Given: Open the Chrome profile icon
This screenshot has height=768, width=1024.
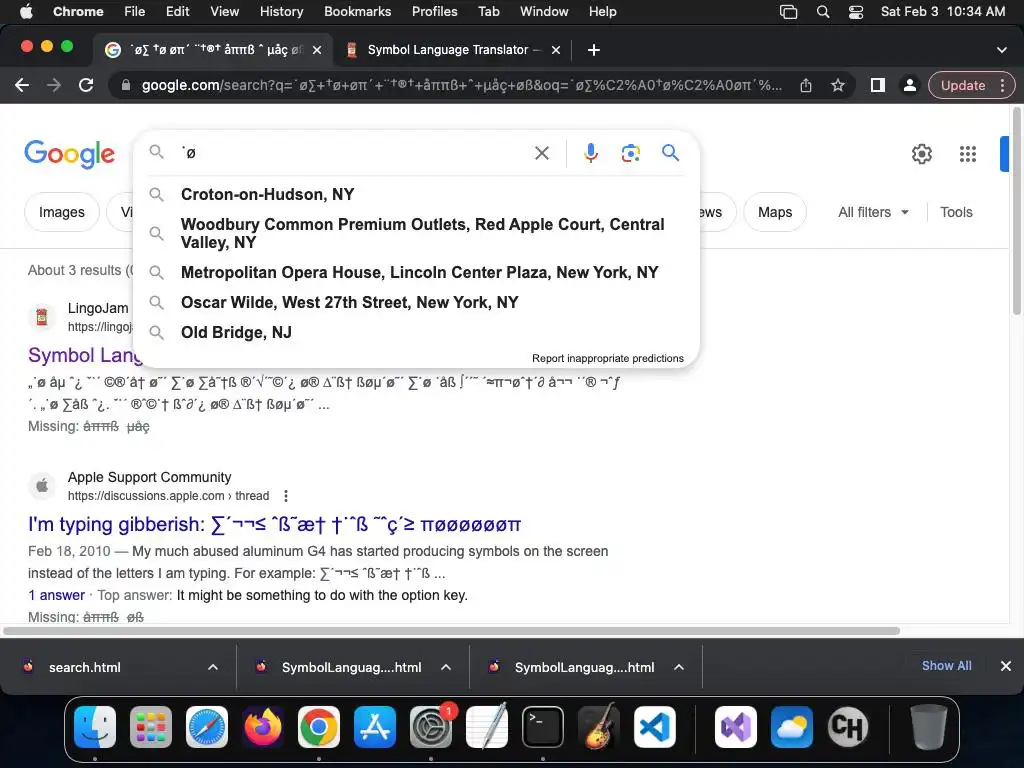Looking at the screenshot, I should [x=909, y=85].
